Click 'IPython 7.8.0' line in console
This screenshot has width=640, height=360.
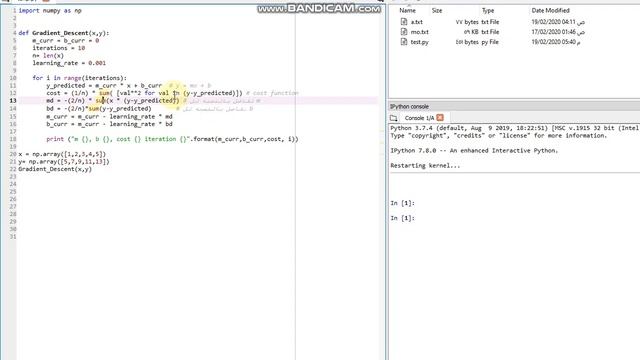[474, 151]
